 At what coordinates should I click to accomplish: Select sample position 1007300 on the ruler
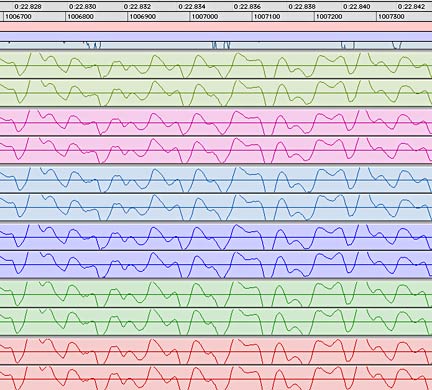pyautogui.click(x=391, y=17)
